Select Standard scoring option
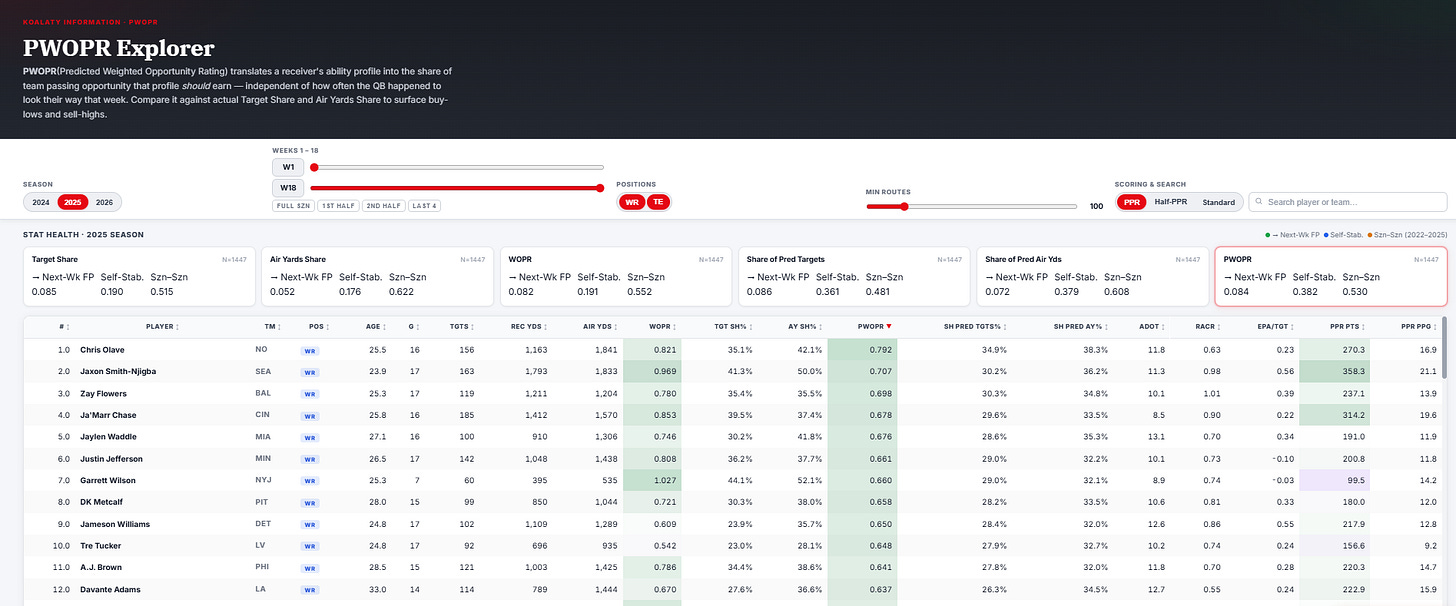The height and width of the screenshot is (606, 1456). pos(1218,202)
